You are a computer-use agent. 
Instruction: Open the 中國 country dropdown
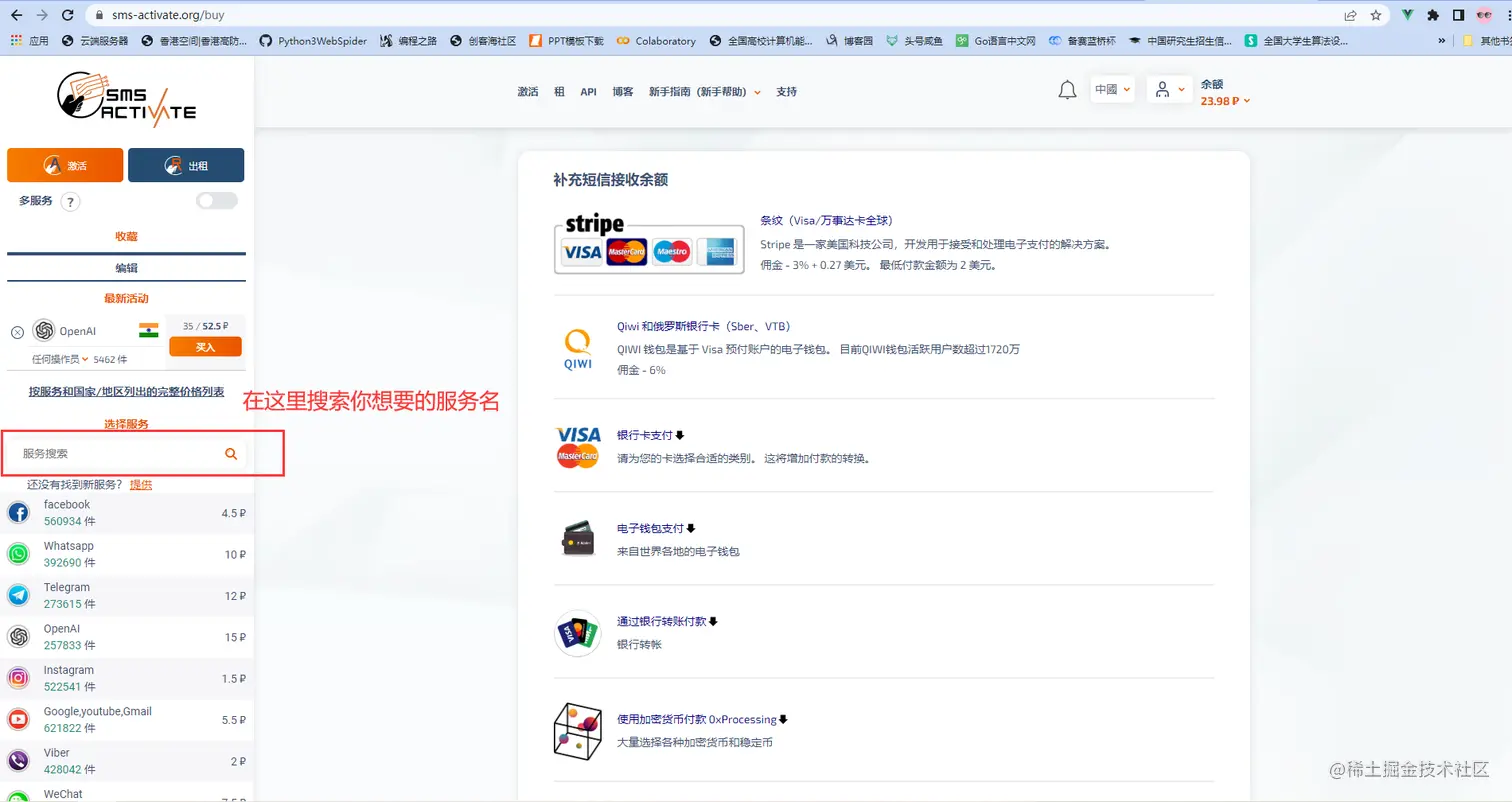click(1112, 89)
